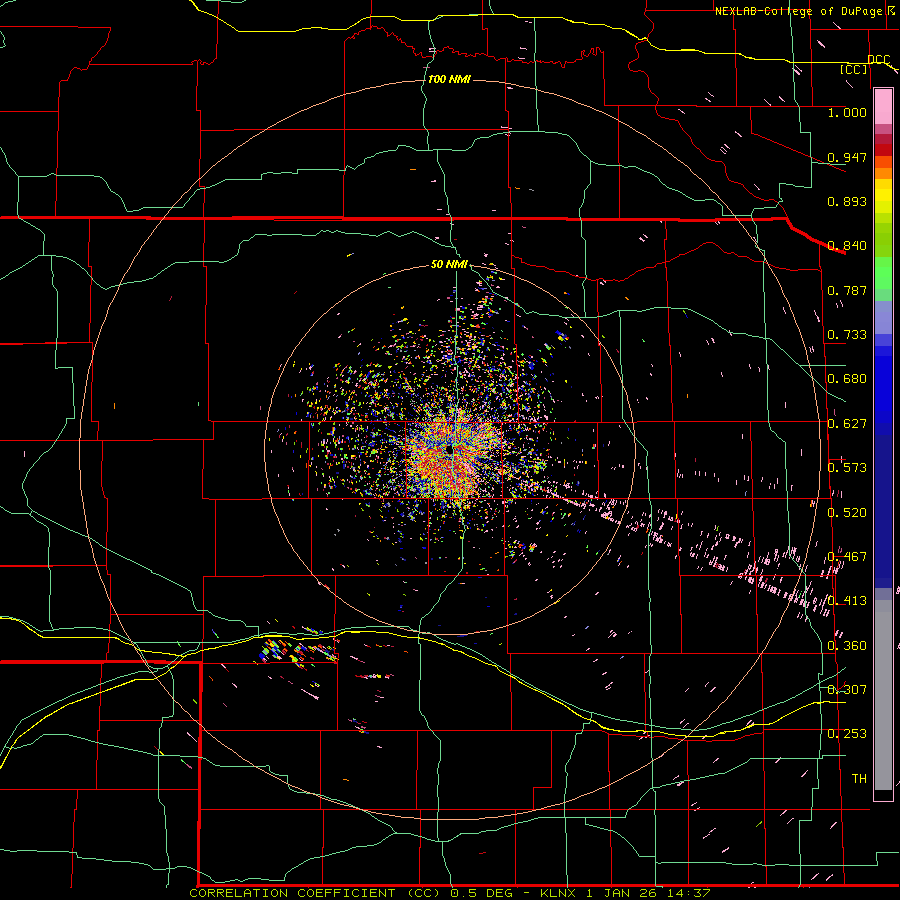Pick the pink swatch at scale top
Viewport: 900px width, 900px height.
(883, 107)
